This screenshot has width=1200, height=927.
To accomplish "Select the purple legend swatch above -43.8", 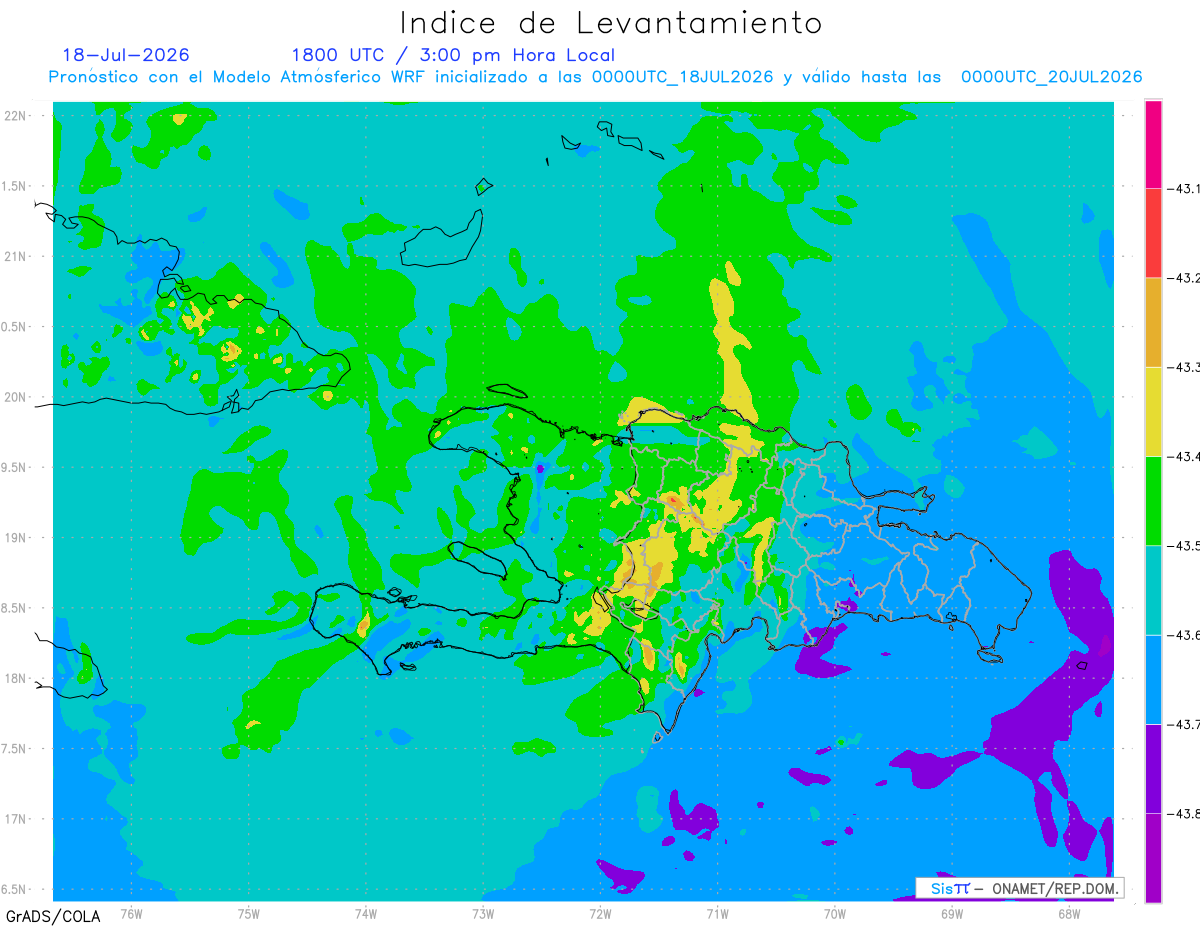I will coord(1153,768).
